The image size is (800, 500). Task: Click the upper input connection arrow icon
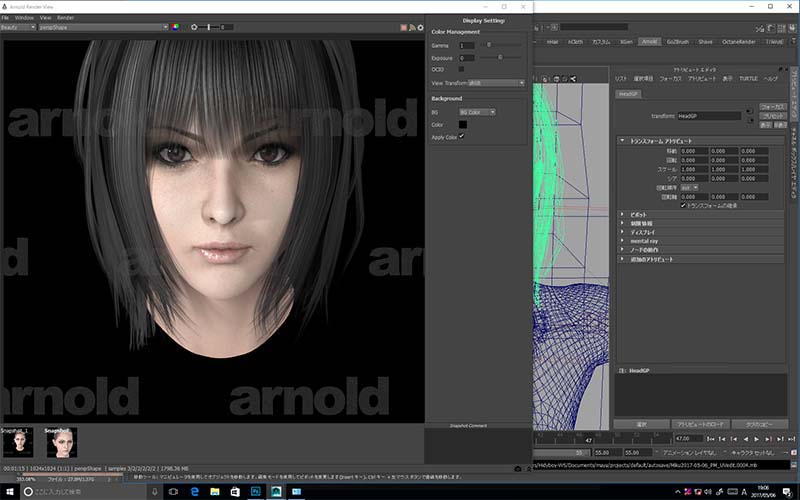click(x=749, y=111)
